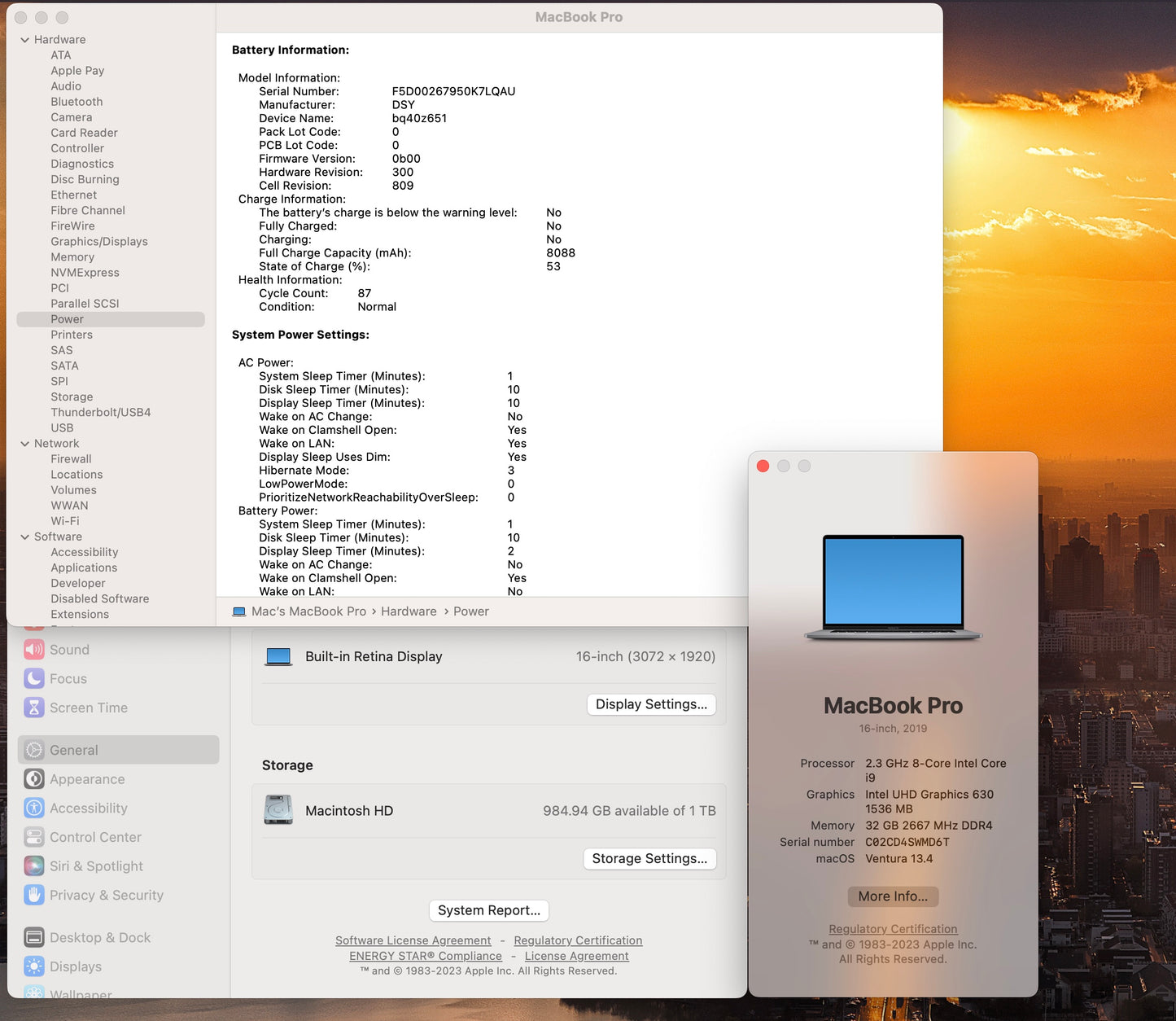Open Screen Time settings
Image resolution: width=1176 pixels, height=1021 pixels.
point(87,708)
